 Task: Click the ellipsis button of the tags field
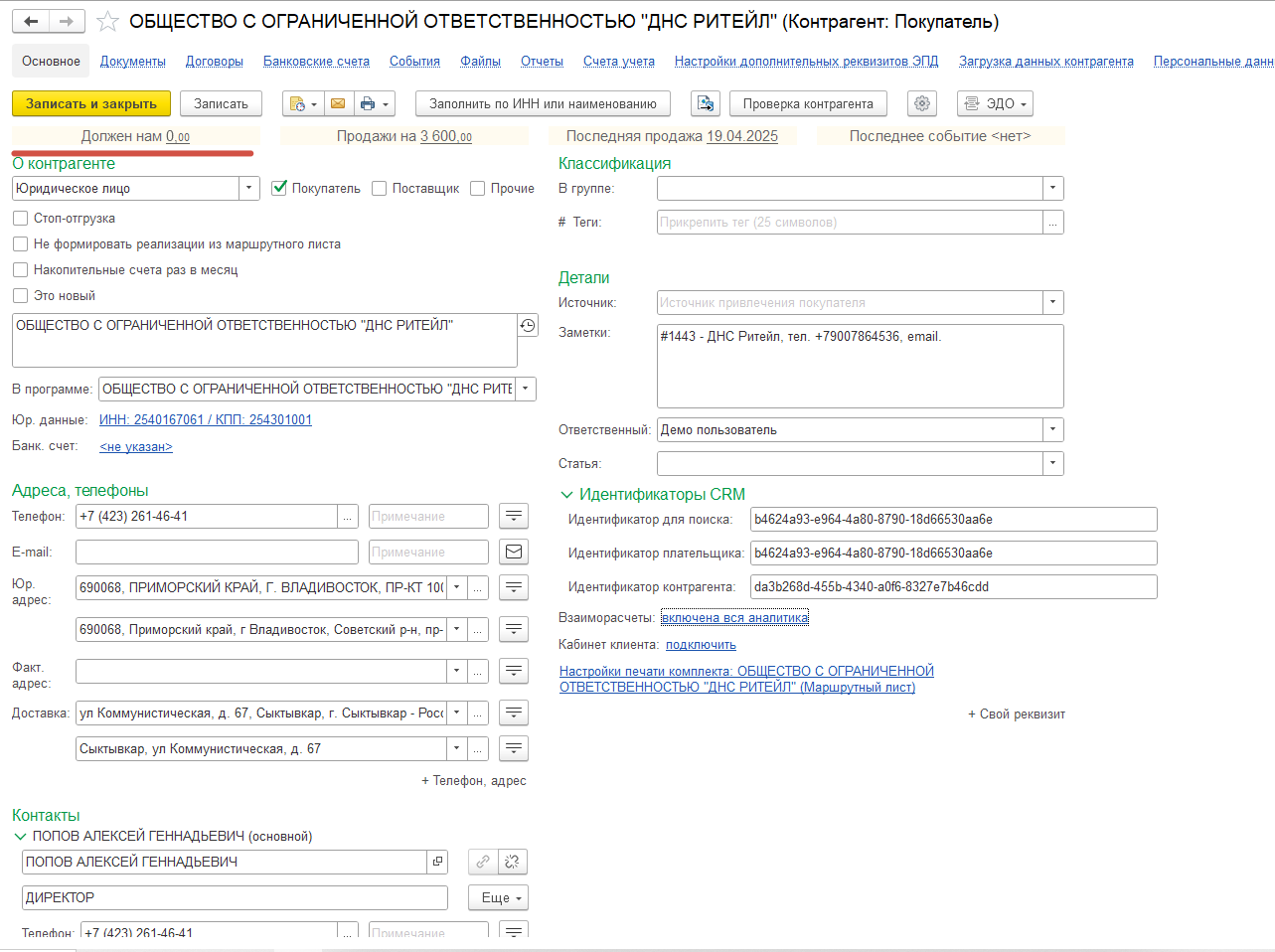coord(1053,223)
